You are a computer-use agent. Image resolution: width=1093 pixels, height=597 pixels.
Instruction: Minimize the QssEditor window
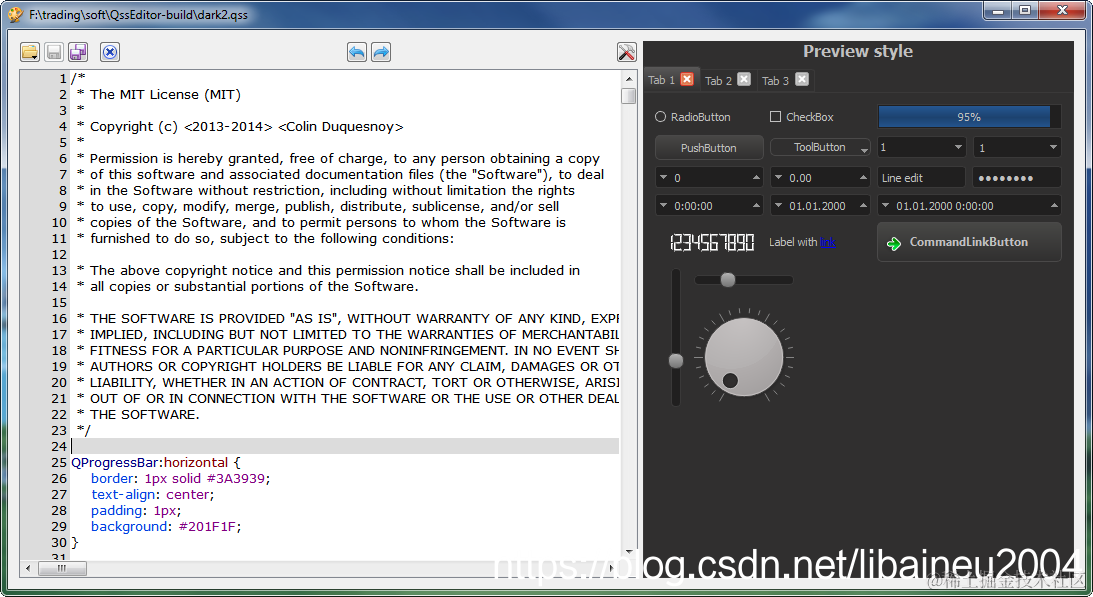click(998, 10)
